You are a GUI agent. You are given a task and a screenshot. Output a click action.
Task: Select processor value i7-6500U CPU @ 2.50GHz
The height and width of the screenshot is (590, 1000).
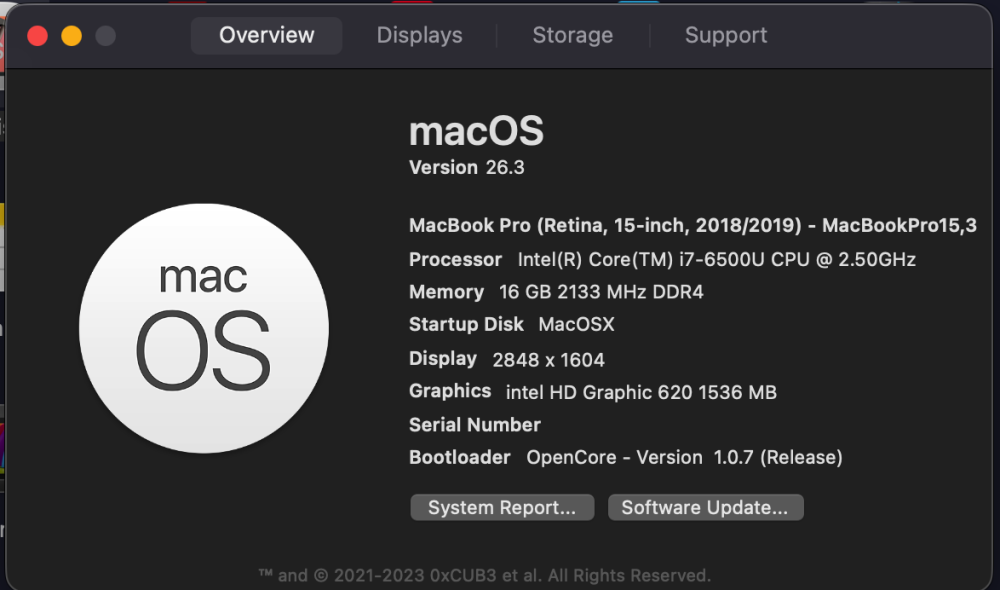pos(717,260)
